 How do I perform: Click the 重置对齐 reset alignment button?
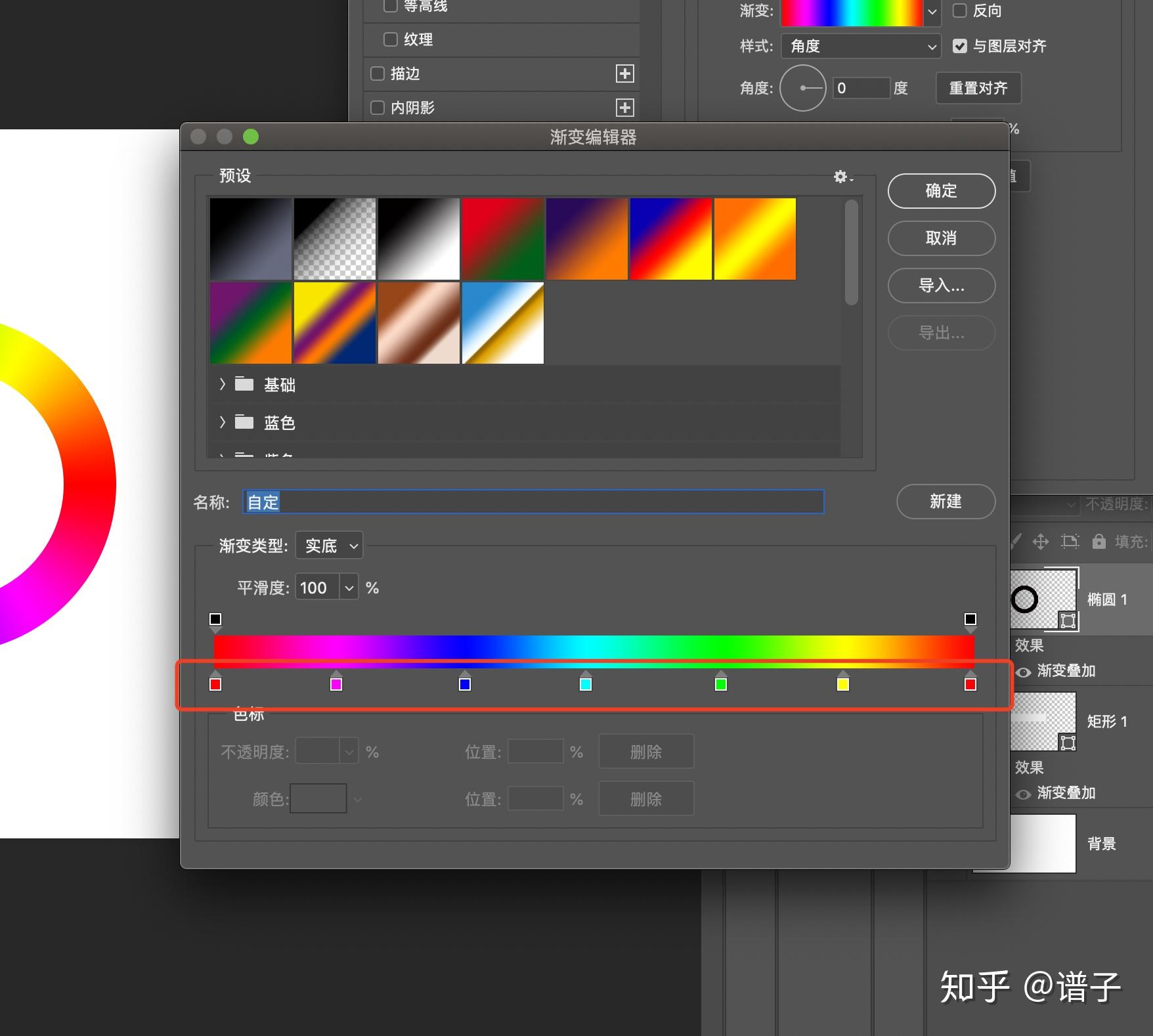978,88
